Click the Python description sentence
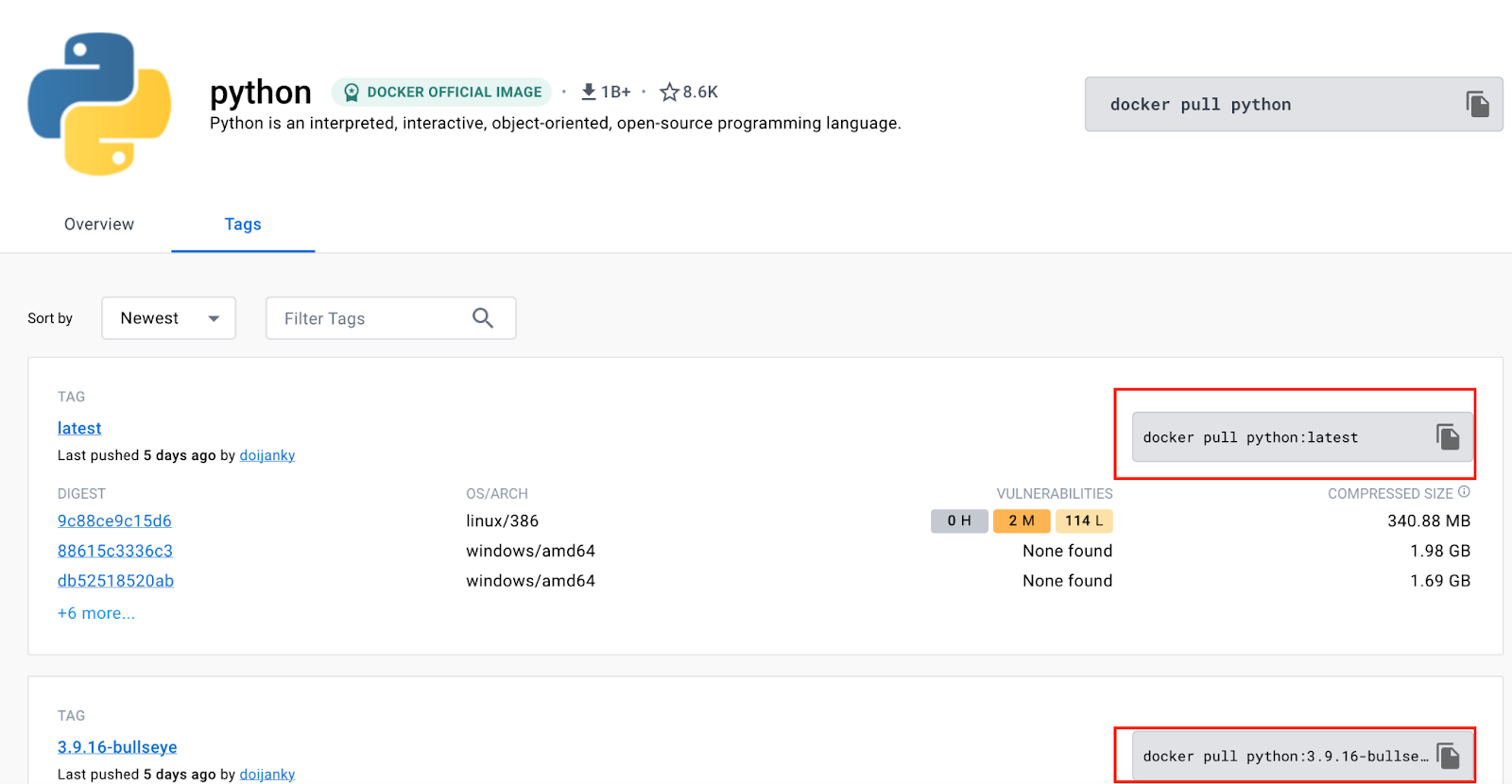1512x784 pixels. [556, 123]
